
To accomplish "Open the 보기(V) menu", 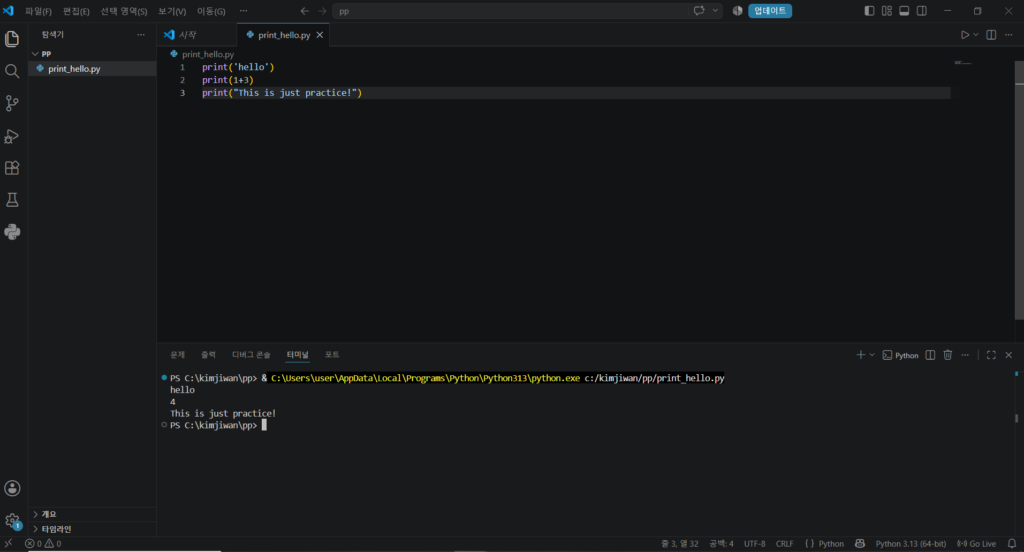I will (172, 11).
